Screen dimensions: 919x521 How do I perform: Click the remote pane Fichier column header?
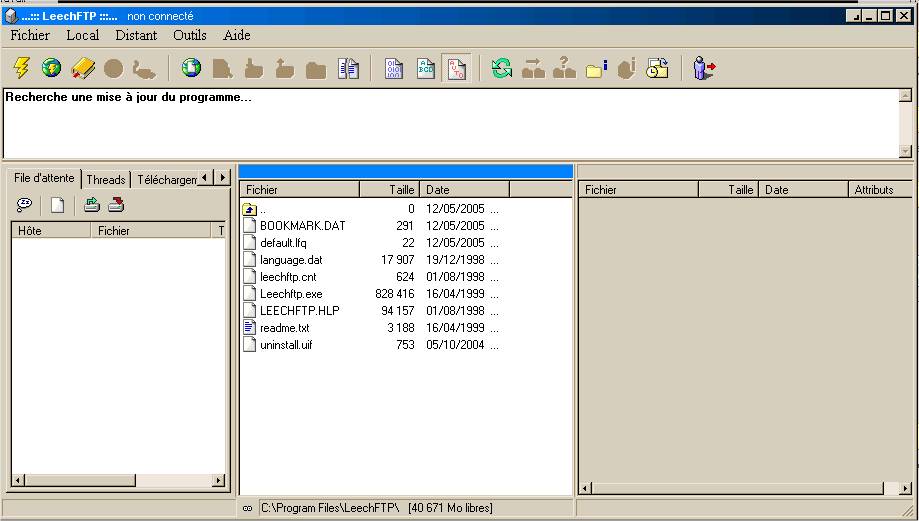click(638, 190)
